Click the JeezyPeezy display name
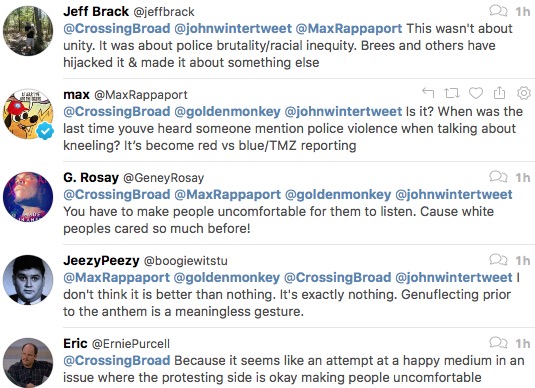Image resolution: width=535 pixels, height=388 pixels. (x=101, y=261)
